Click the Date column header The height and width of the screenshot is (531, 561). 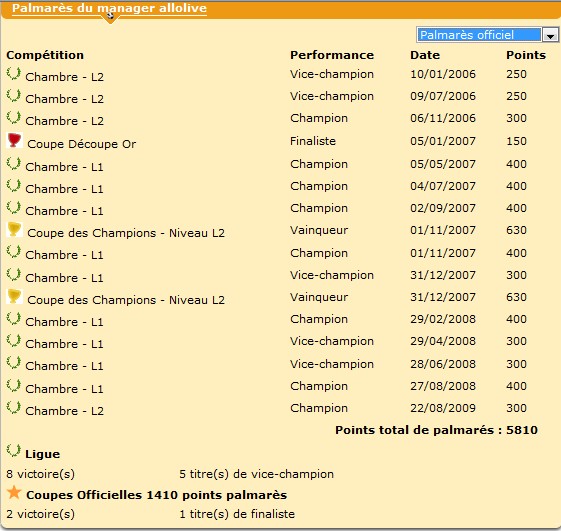[425, 55]
